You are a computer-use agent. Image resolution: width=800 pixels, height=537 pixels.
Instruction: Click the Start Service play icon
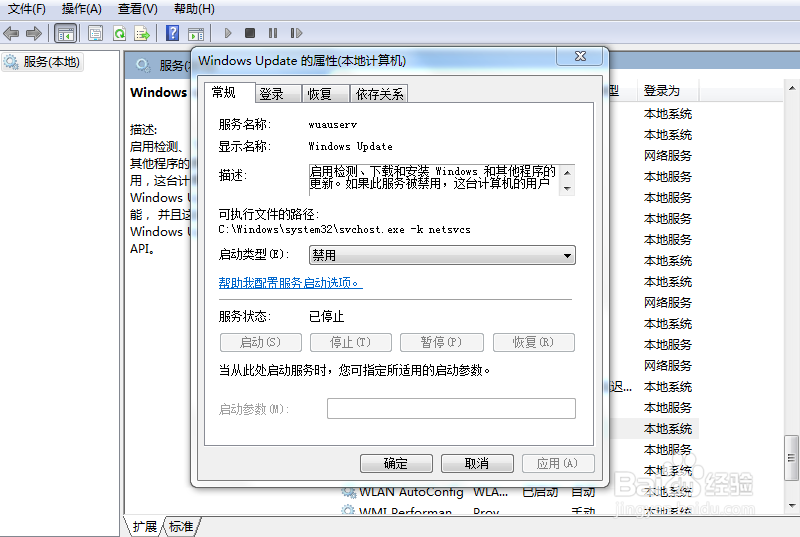coord(228,33)
